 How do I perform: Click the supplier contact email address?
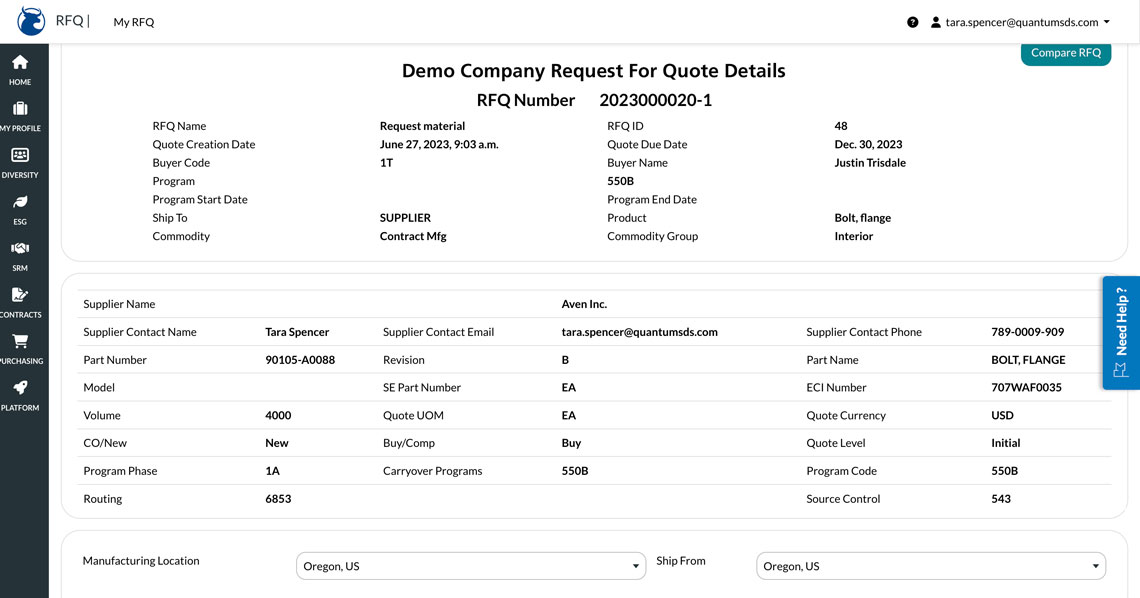[x=639, y=332]
